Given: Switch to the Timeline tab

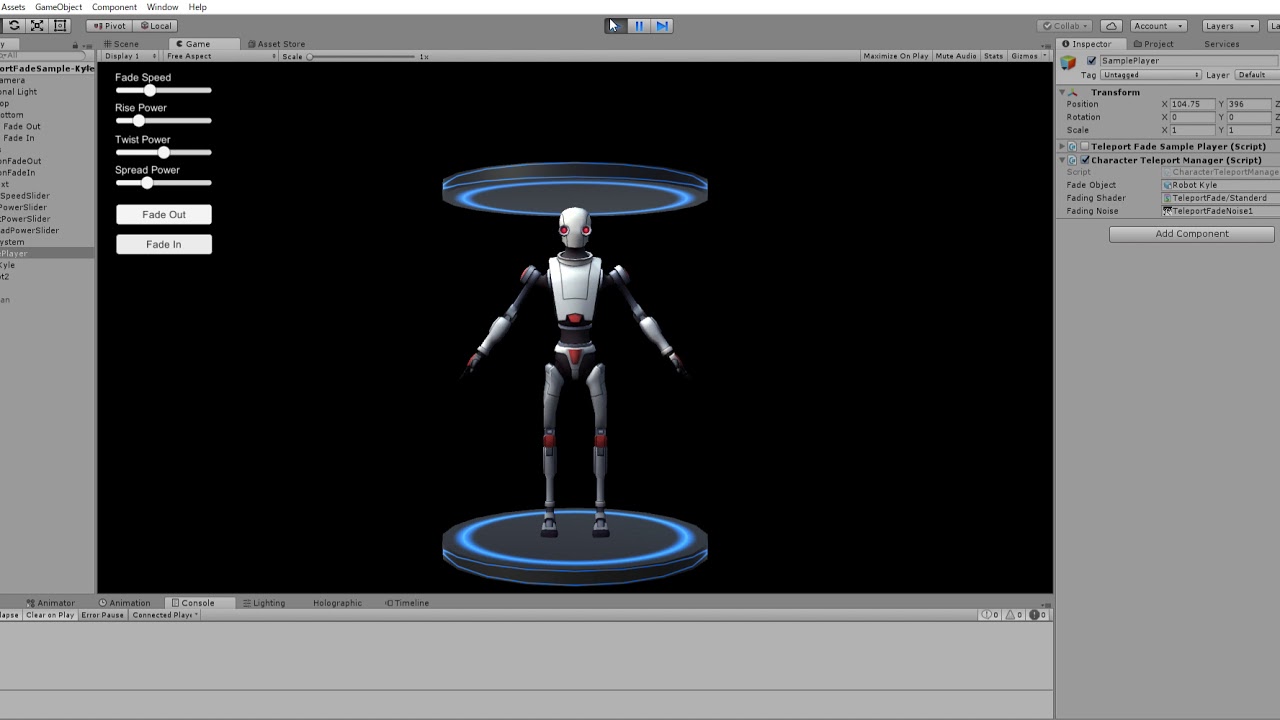Looking at the screenshot, I should (407, 603).
